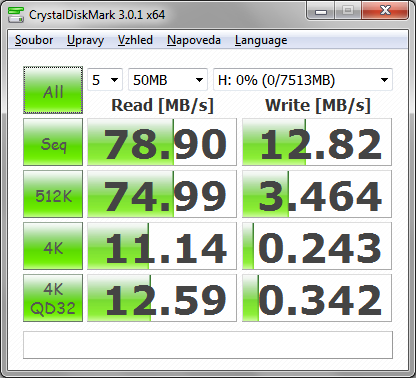
Task: Open the Vzhled menu
Action: 135,40
